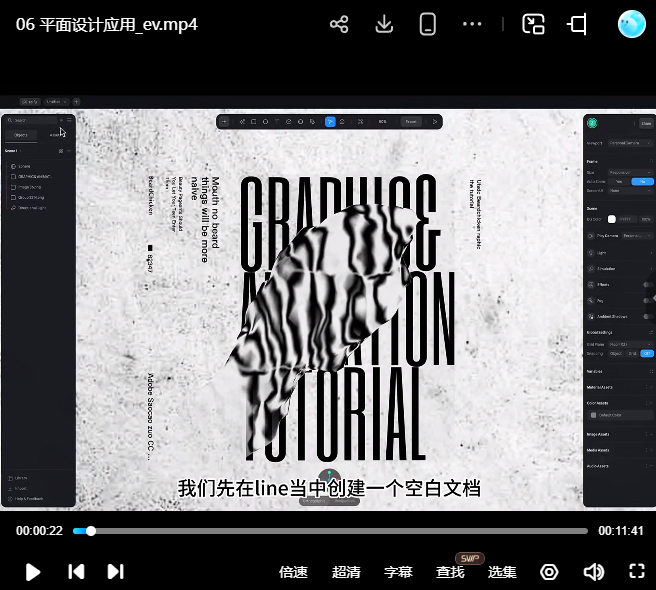Open the 倍速 playback speed menu
656x590 pixels.
pos(293,572)
